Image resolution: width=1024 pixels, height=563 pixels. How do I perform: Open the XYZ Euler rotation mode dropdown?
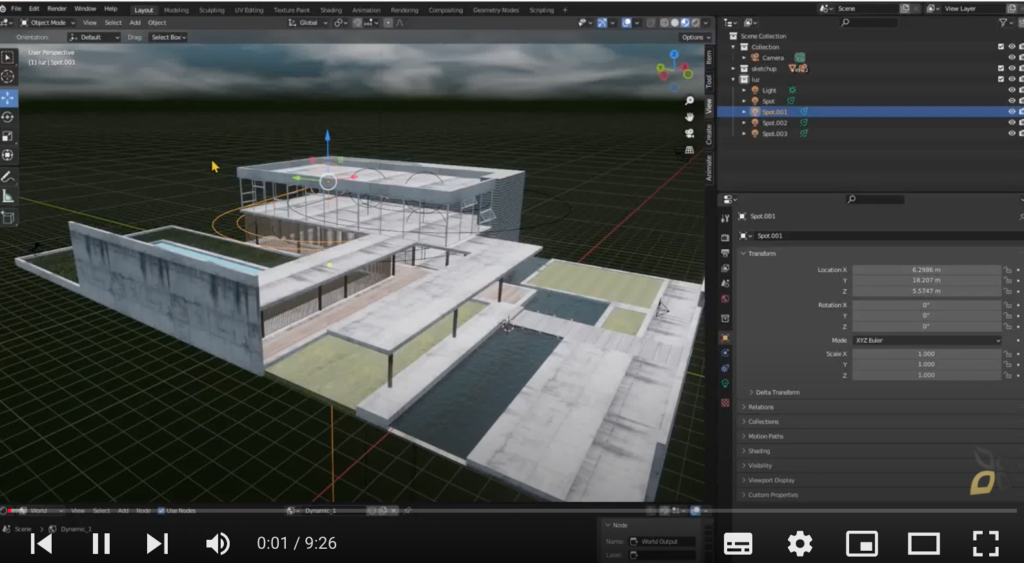click(926, 340)
